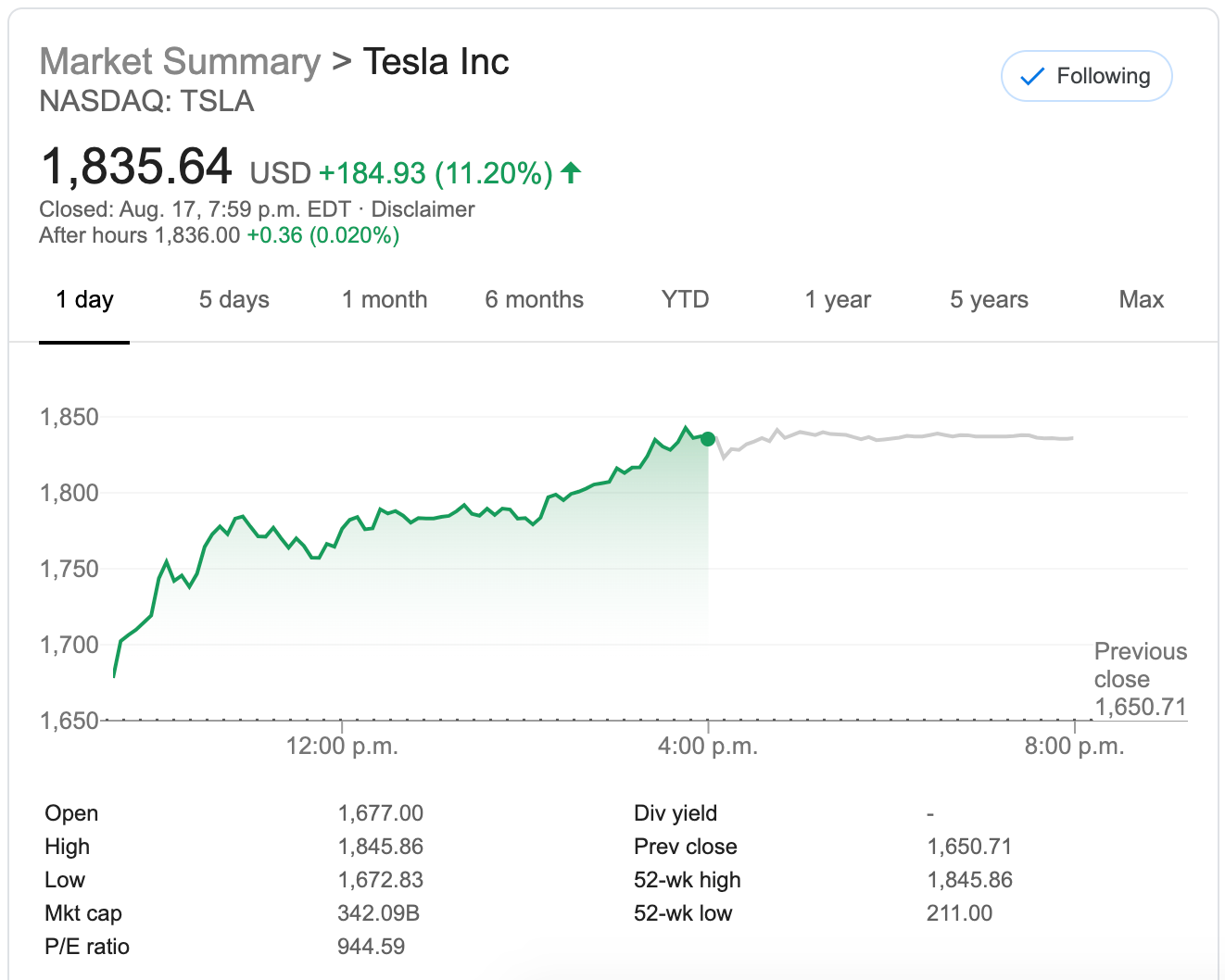Click the Tesla Inc title text

click(436, 62)
